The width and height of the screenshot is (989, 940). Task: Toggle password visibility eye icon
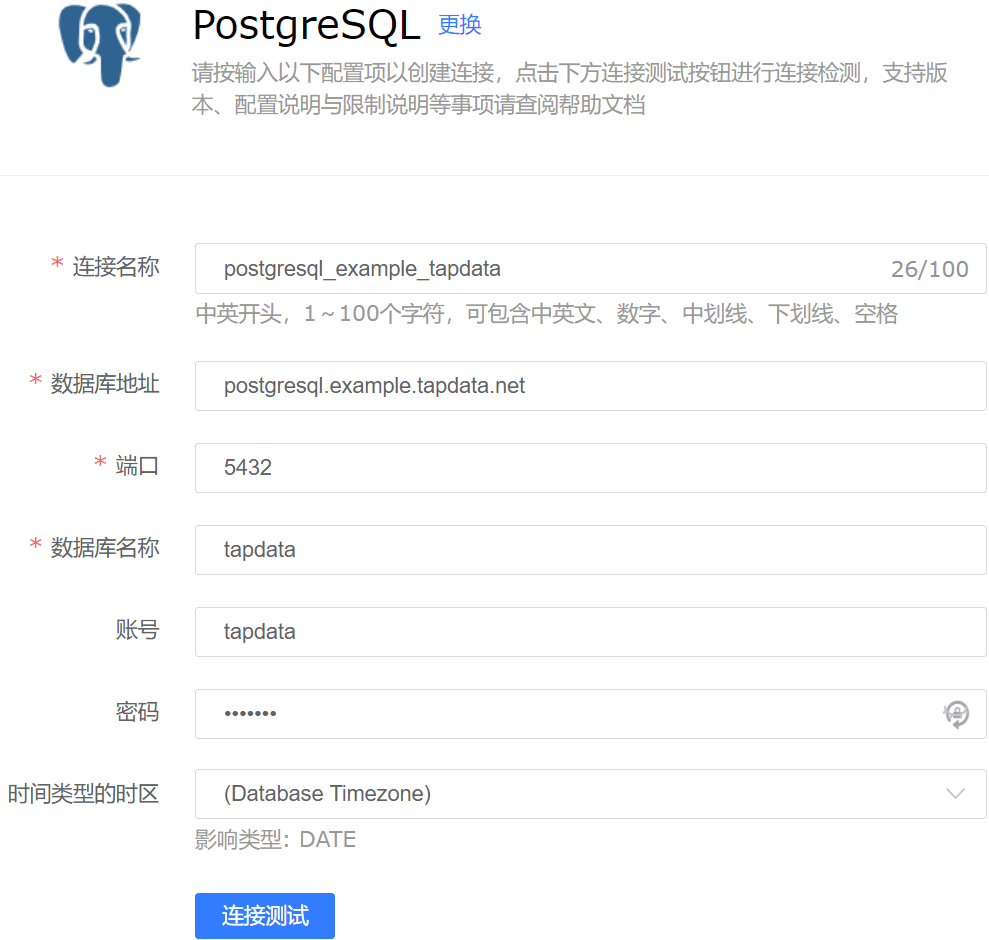click(956, 714)
